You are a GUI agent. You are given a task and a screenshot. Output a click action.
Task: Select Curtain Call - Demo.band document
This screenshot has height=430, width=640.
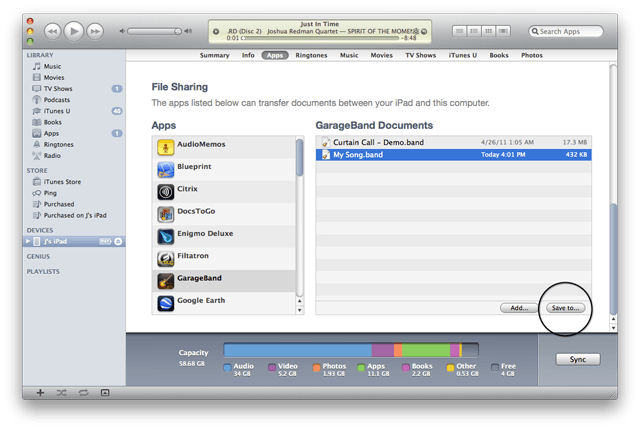pos(453,142)
